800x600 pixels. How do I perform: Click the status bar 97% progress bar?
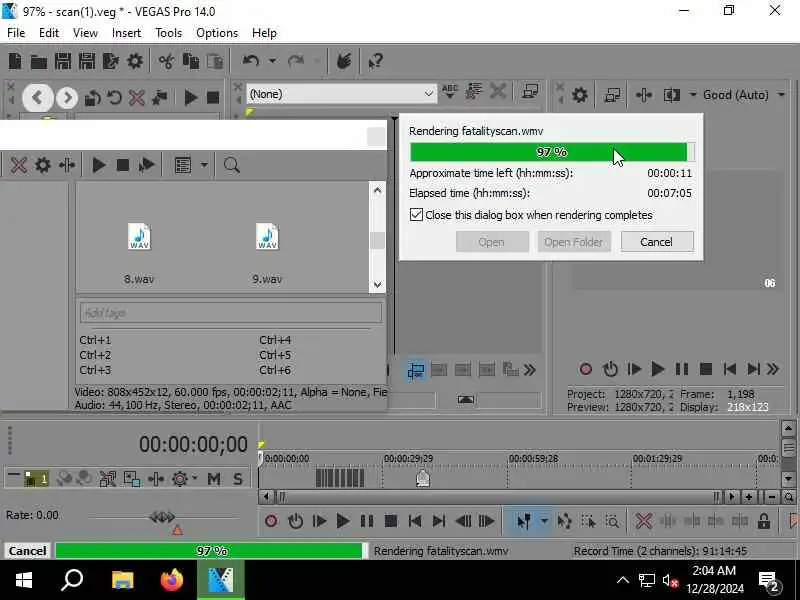pos(211,551)
